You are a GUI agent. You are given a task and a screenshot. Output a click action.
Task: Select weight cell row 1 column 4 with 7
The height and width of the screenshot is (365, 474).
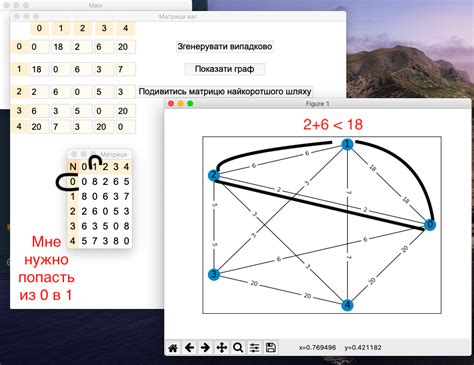126,69
